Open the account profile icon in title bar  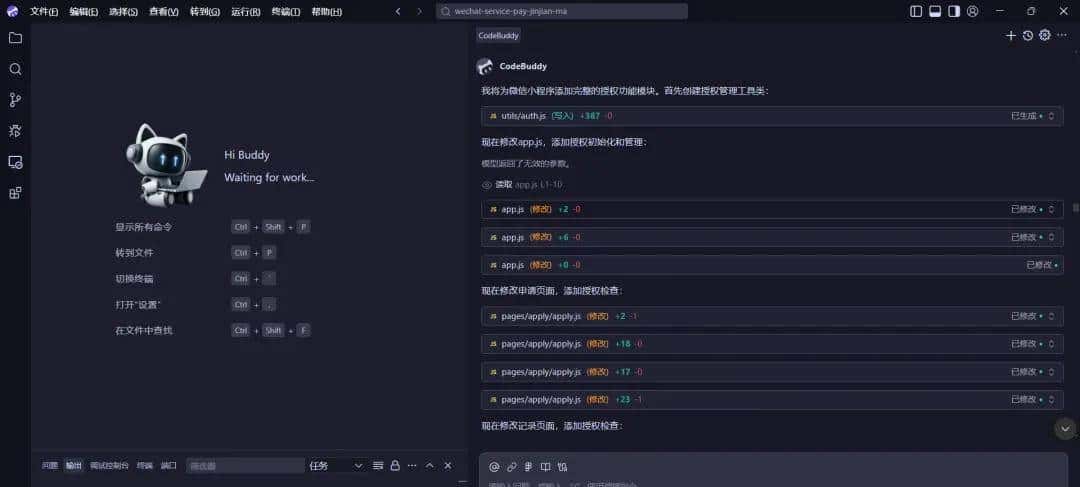tap(973, 11)
